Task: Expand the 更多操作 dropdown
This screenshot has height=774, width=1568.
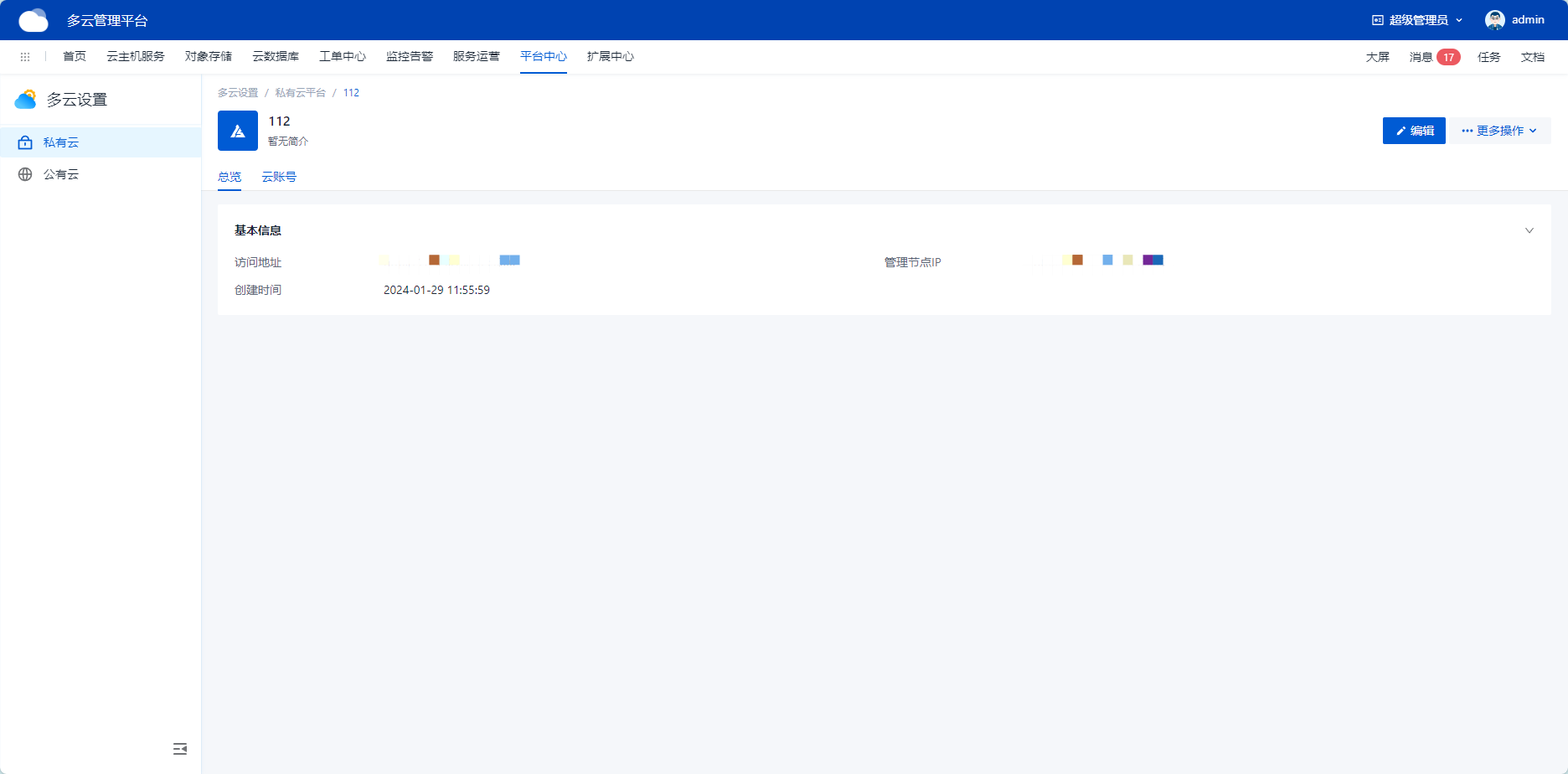Action: (x=1499, y=131)
